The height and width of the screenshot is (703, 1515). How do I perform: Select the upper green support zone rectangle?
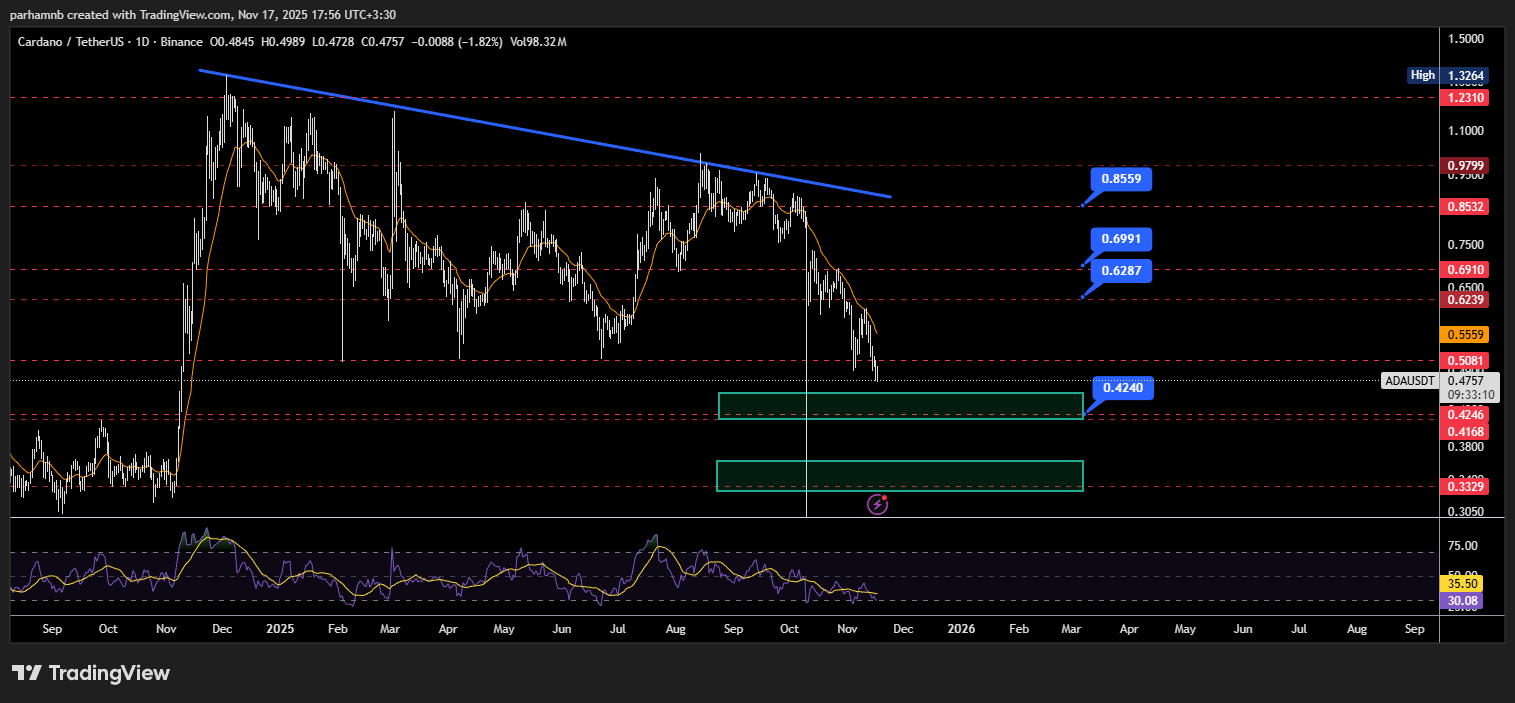coord(900,405)
